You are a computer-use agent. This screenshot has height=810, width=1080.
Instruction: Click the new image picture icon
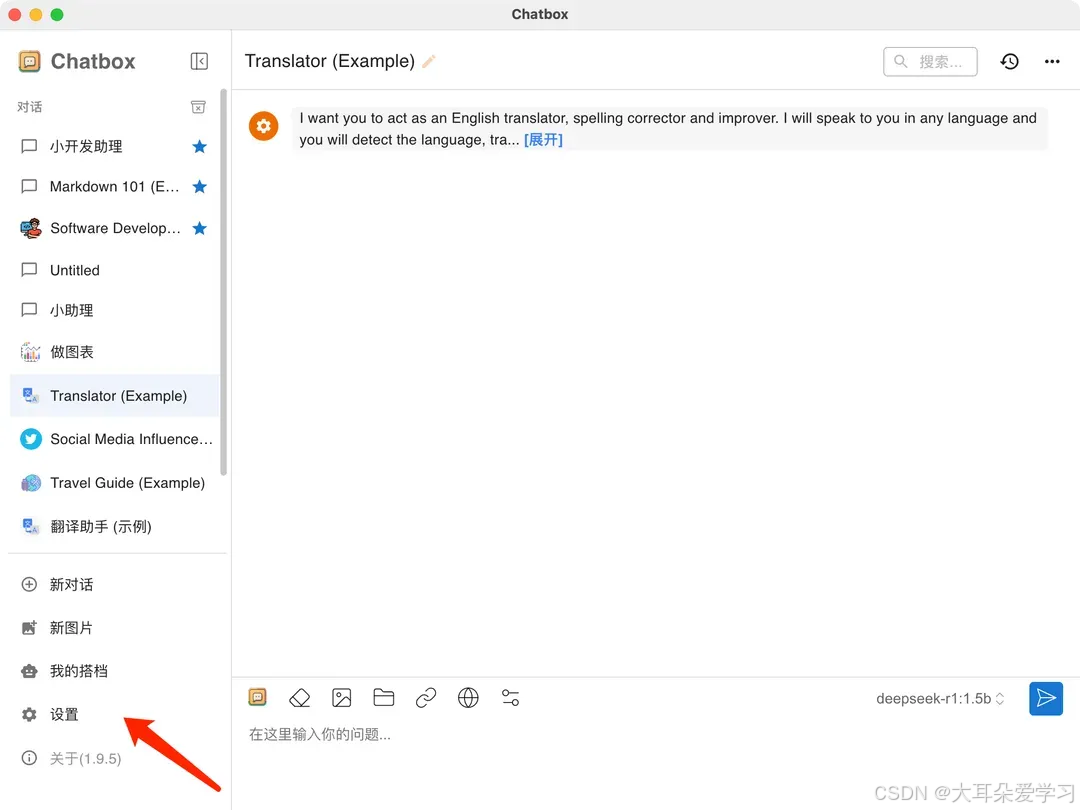(x=29, y=628)
